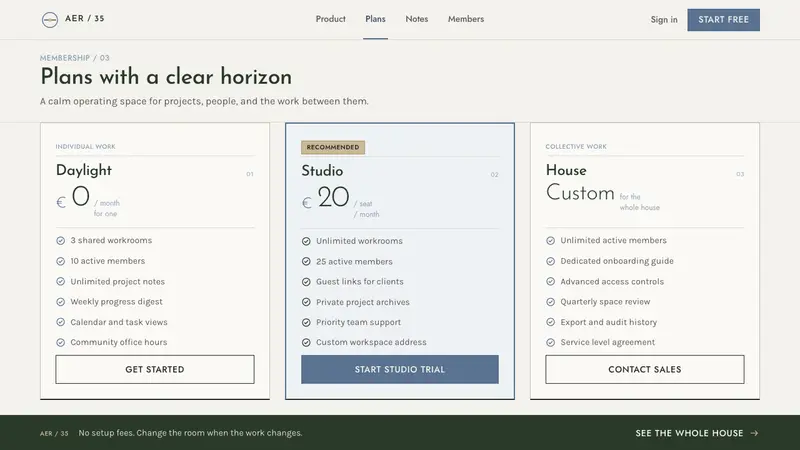The height and width of the screenshot is (450, 800).
Task: Click the MEMBERSHIP / 03 breadcrumb text
Action: point(74,58)
